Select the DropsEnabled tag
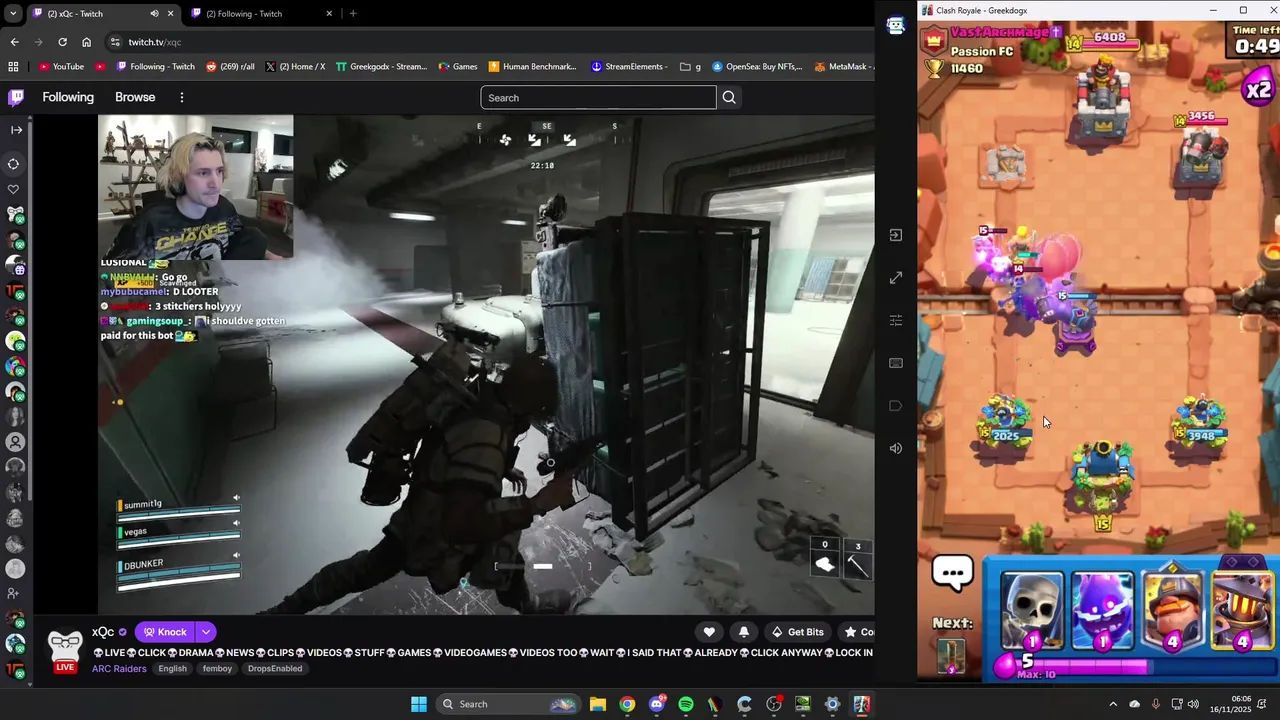This screenshot has width=1280, height=720. pos(275,669)
